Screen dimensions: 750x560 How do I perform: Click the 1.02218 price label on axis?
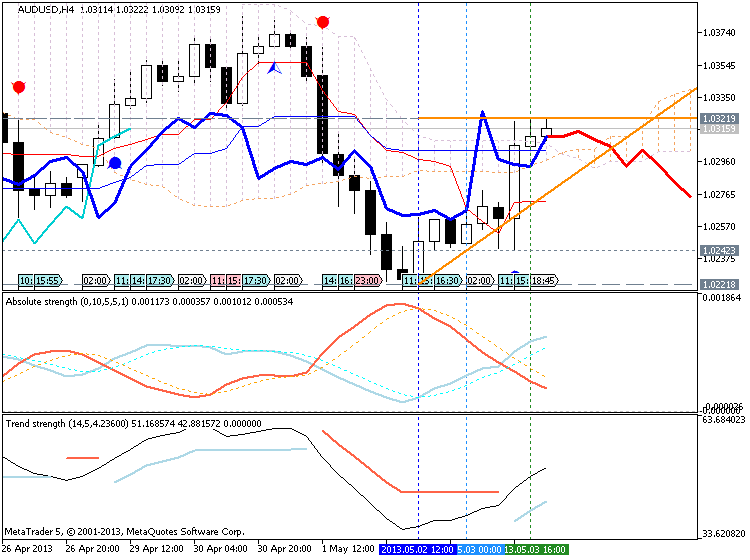click(715, 285)
